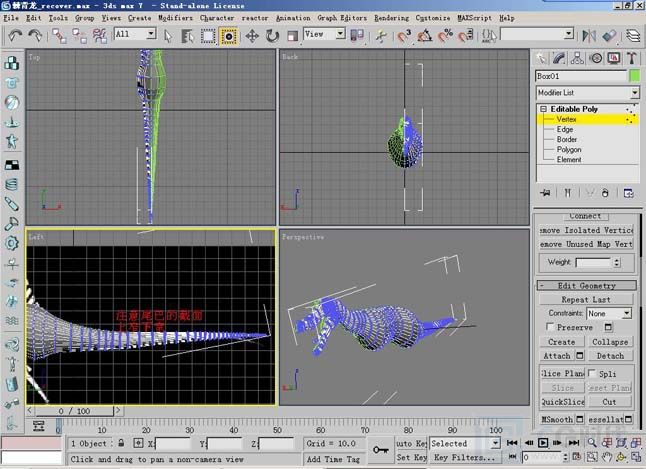Click the green object color swatch
This screenshot has height=469, width=646.
click(x=635, y=76)
